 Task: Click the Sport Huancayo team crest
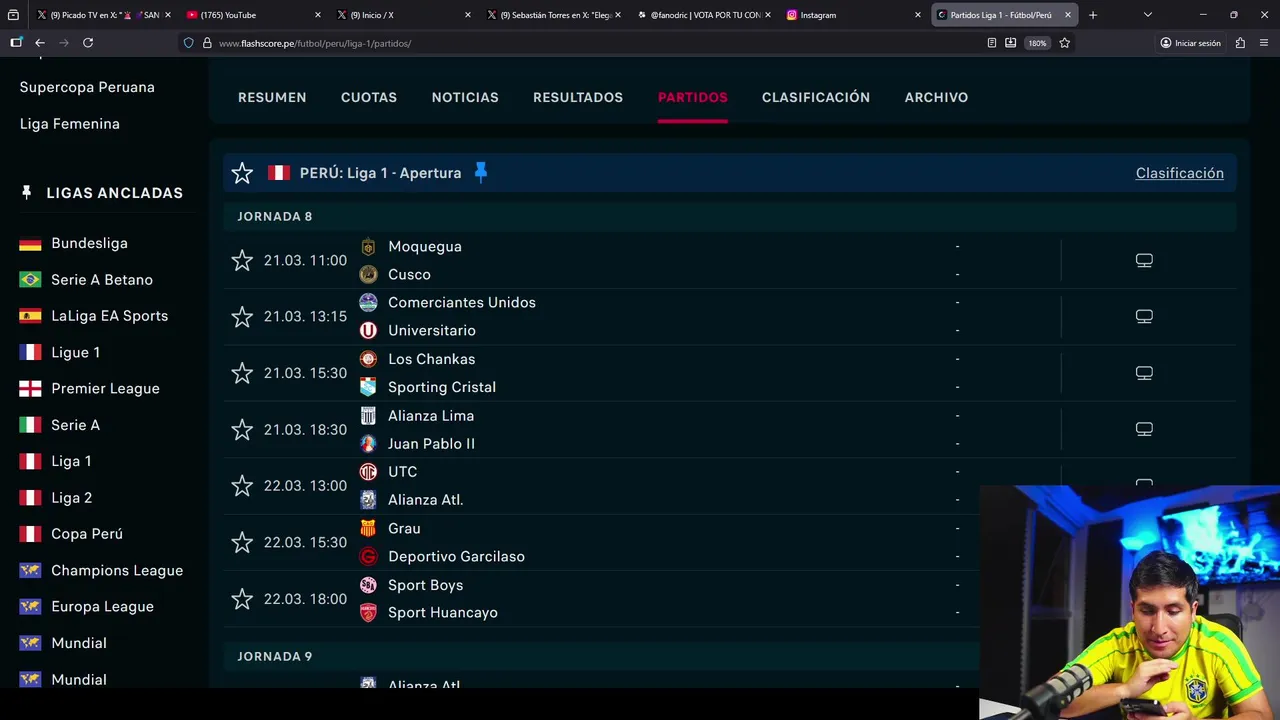[368, 612]
